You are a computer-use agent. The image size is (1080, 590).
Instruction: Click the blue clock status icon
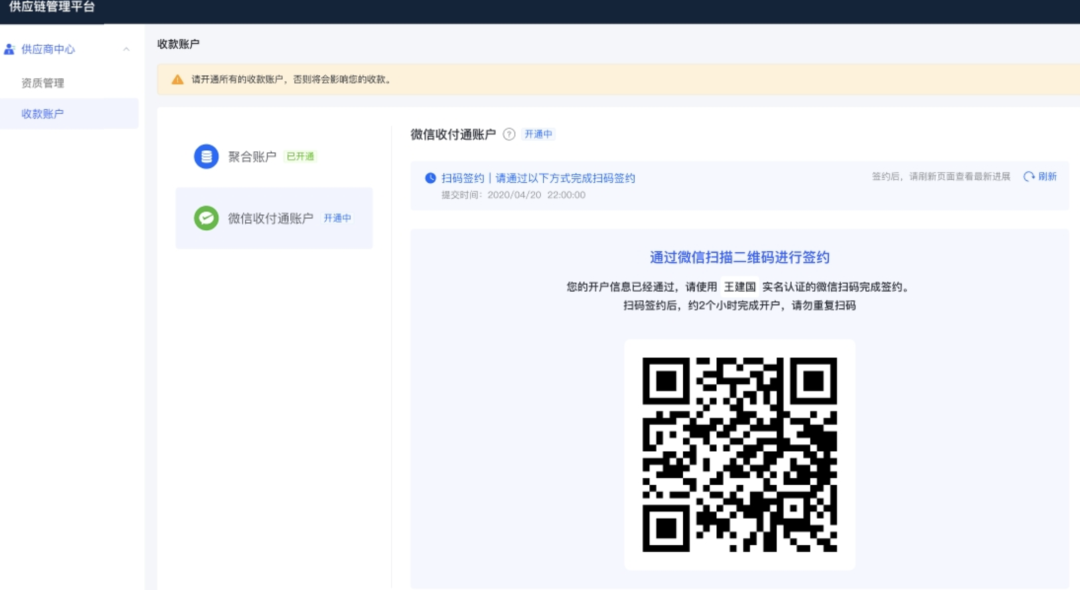(430, 178)
